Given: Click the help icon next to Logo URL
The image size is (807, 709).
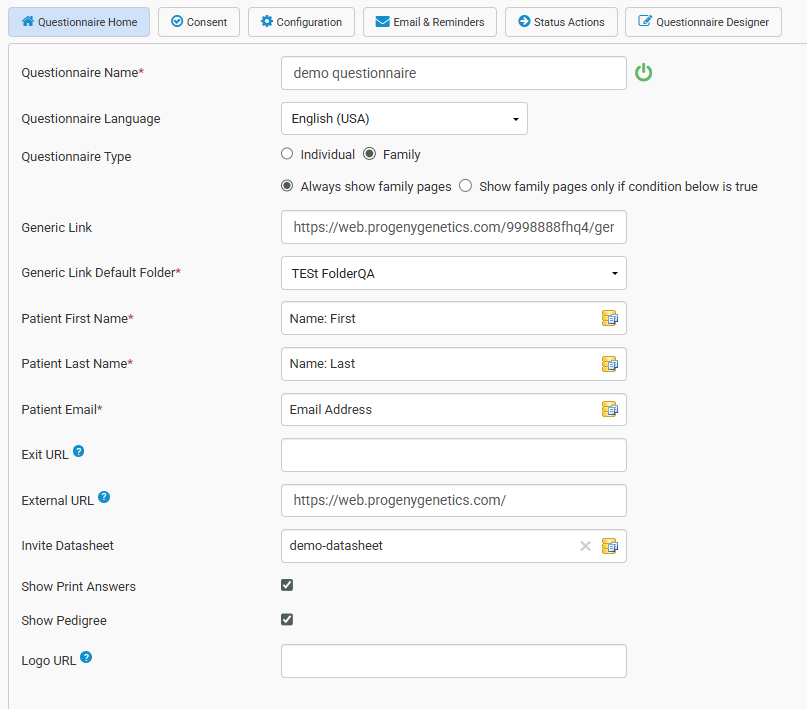Looking at the screenshot, I should pyautogui.click(x=86, y=658).
